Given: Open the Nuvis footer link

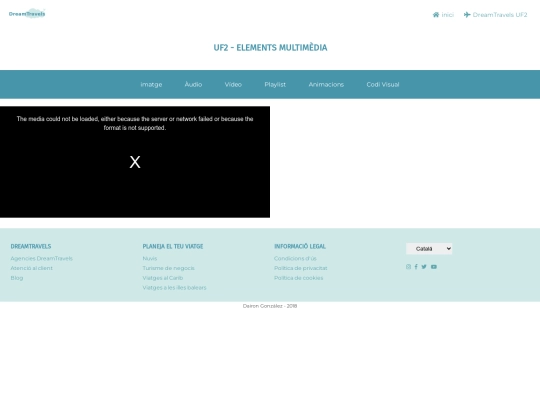Looking at the screenshot, I should pos(150,258).
